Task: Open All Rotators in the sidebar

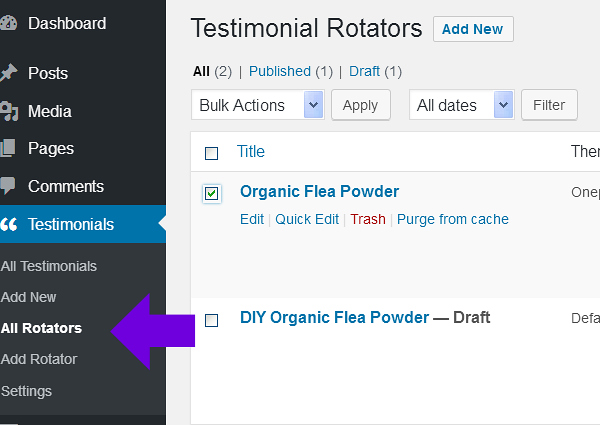Action: click(x=41, y=328)
